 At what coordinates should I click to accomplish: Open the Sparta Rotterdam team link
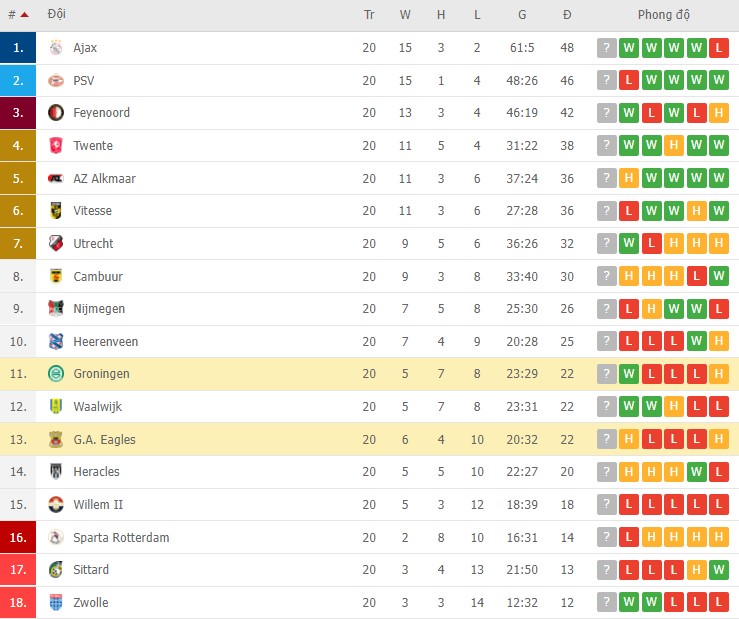(x=121, y=538)
